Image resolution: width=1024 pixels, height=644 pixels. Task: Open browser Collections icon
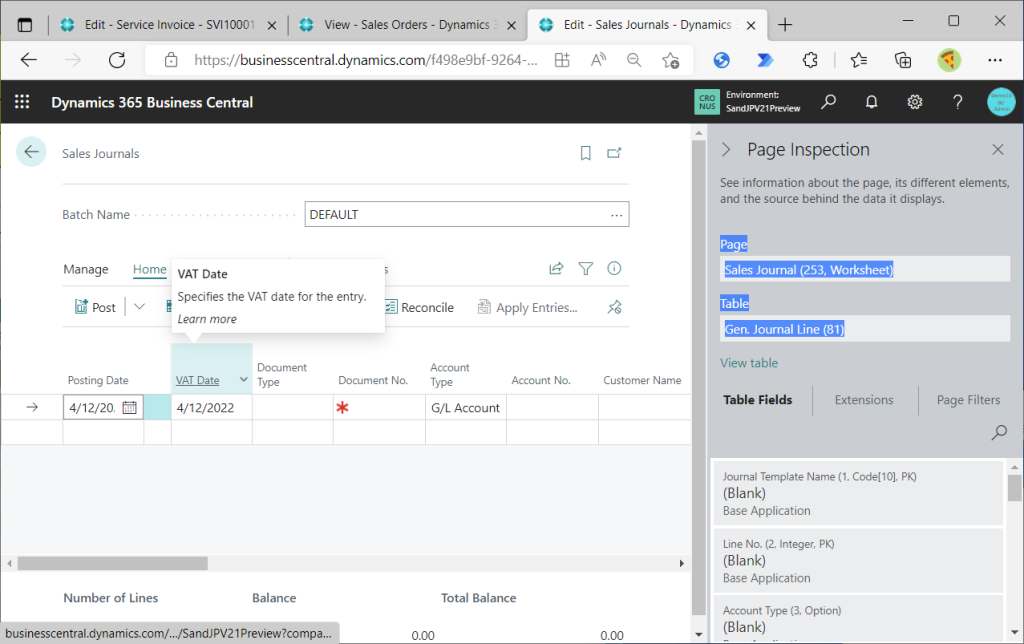pyautogui.click(x=903, y=60)
